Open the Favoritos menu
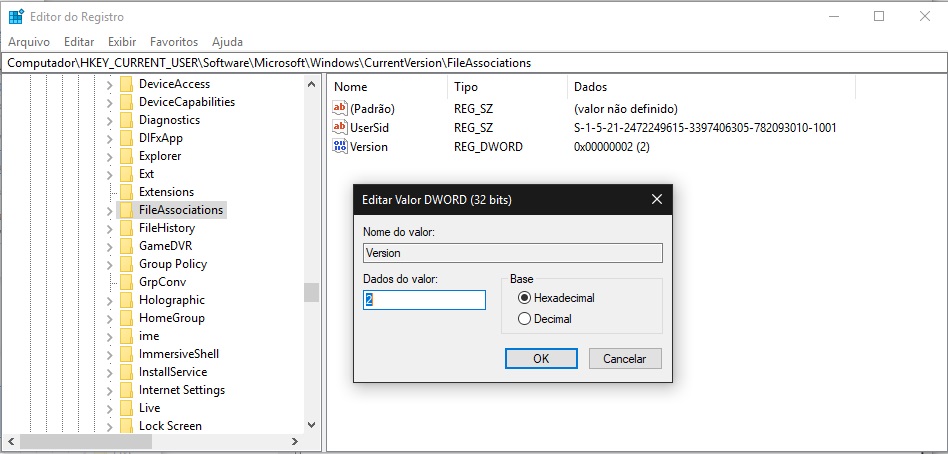The width and height of the screenshot is (948, 454). click(x=174, y=42)
